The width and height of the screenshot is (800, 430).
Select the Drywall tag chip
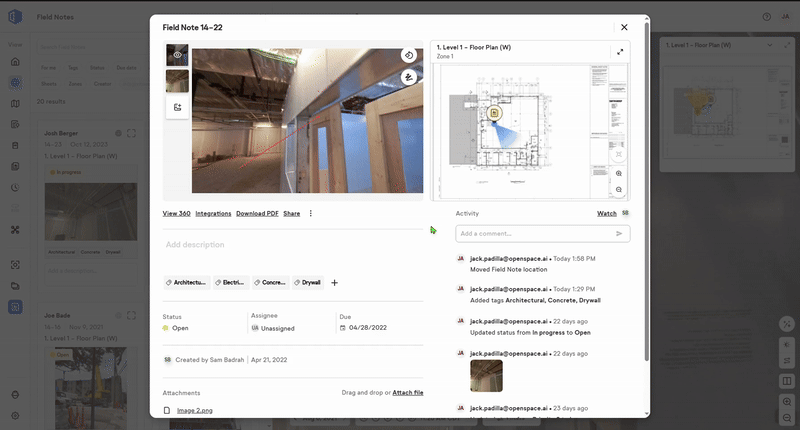click(308, 283)
